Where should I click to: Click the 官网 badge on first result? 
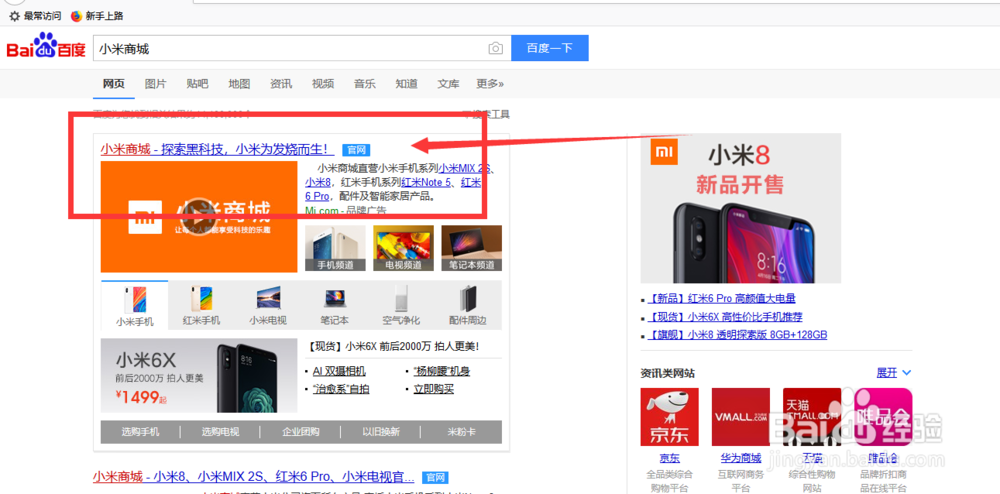pos(356,150)
